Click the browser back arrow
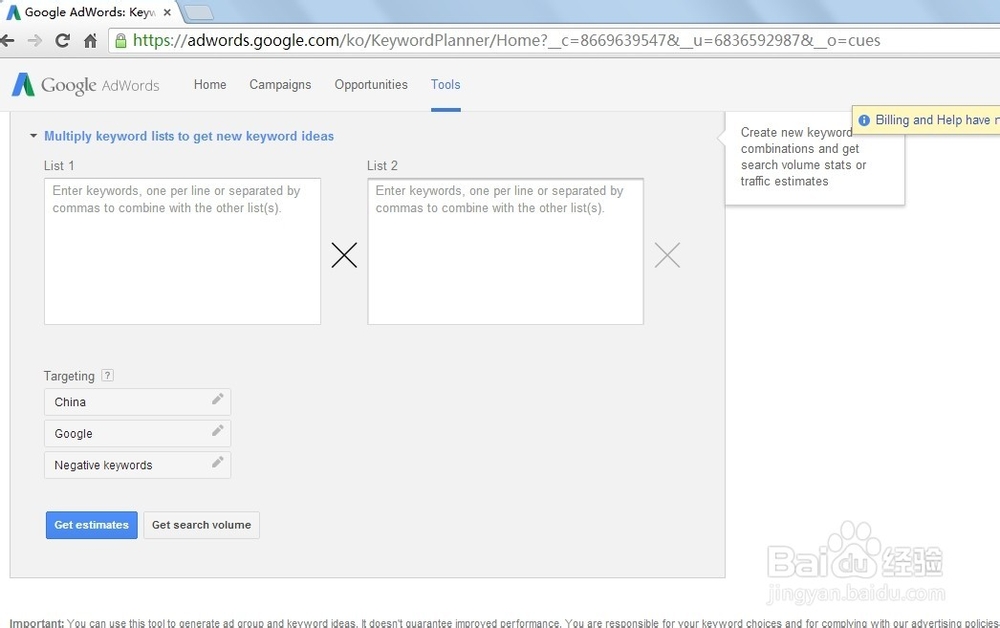The height and width of the screenshot is (628, 1000). (7, 41)
